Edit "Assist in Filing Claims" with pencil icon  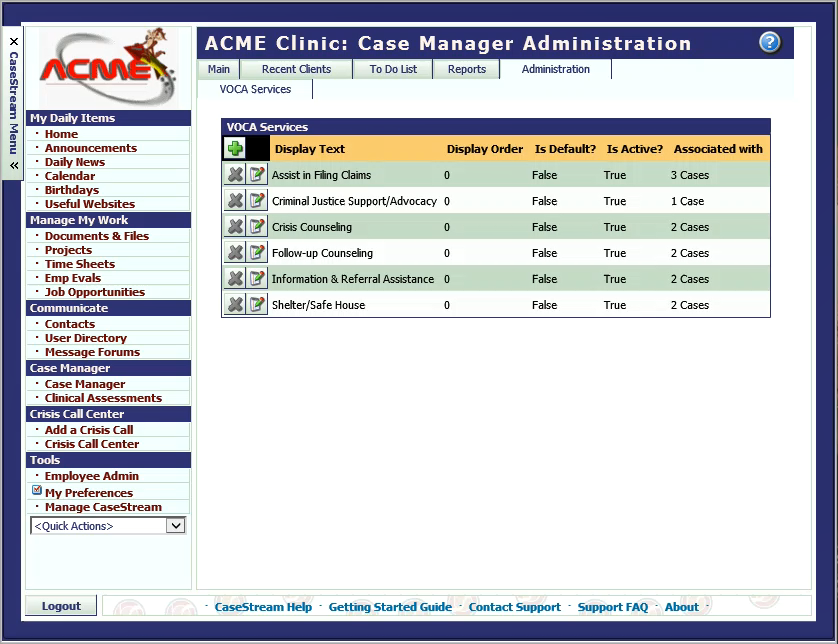[x=256, y=175]
